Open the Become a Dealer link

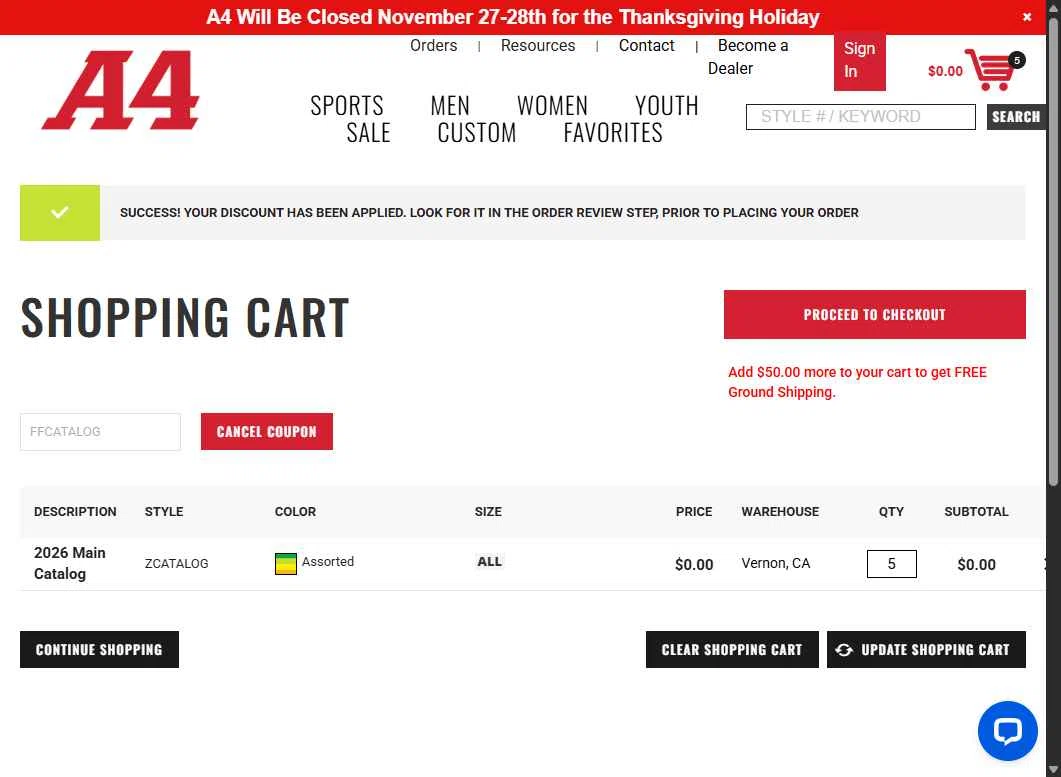(748, 57)
